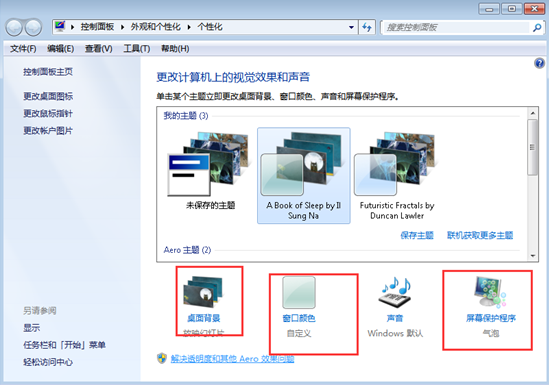Click the 搜索控制面板 search field
Viewport: 549px width, 385px height.
coord(457,27)
